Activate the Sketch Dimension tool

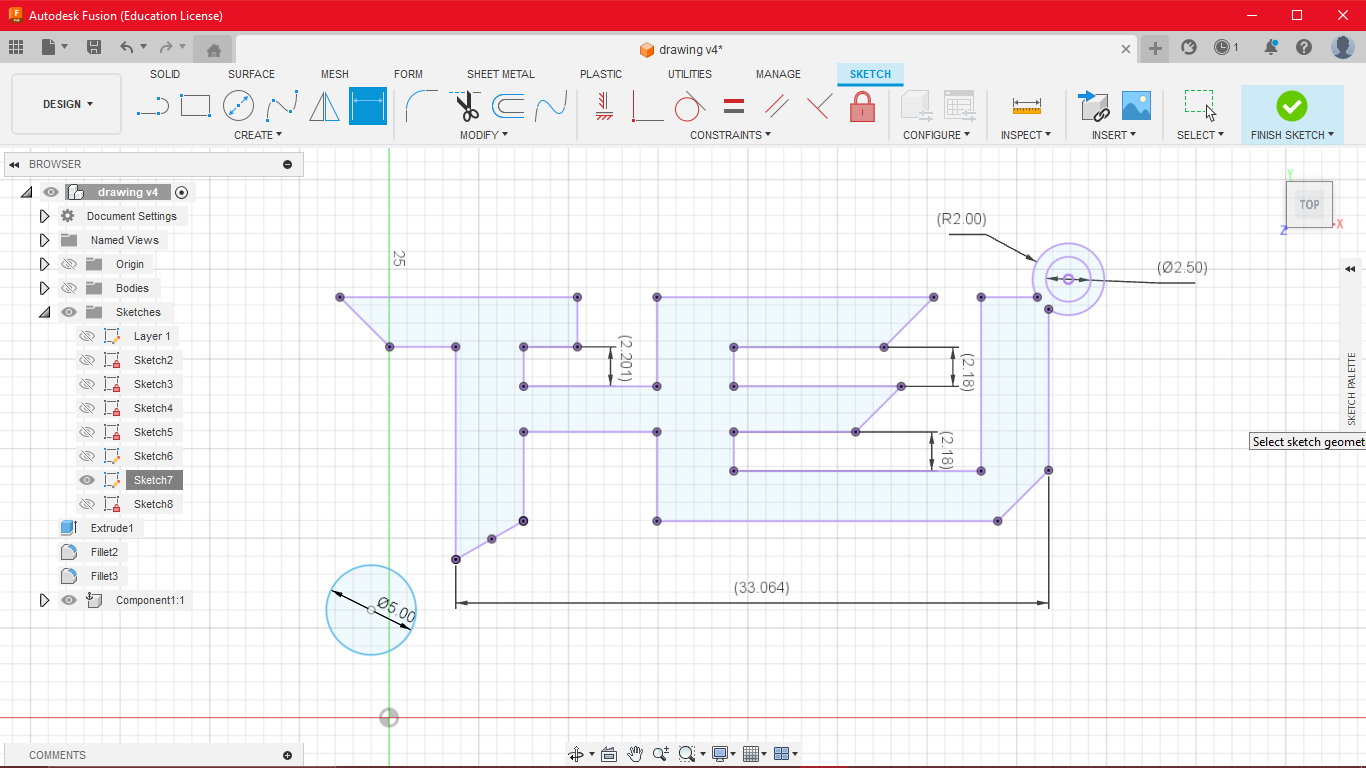click(368, 105)
